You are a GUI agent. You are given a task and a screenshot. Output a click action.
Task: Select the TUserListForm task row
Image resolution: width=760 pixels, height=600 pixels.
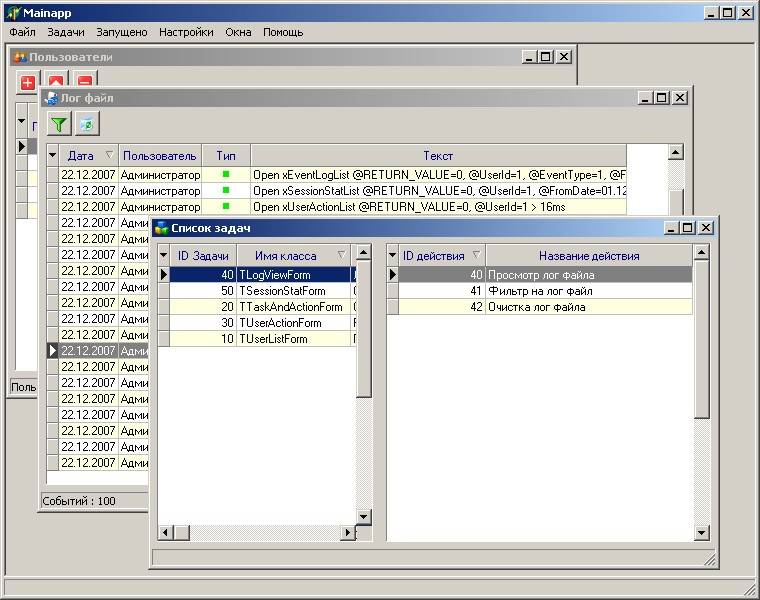pos(257,339)
